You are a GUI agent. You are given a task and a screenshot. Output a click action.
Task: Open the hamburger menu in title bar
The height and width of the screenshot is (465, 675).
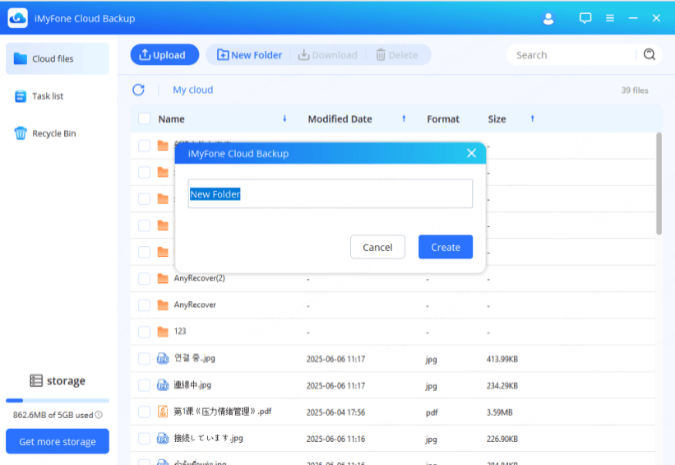(610, 18)
